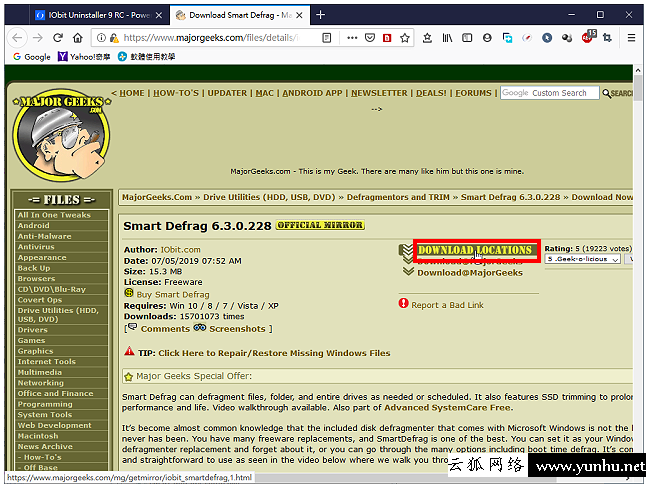Open Drive Utilities breadcrumb link
Image resolution: width=649 pixels, height=488 pixels.
pos(269,197)
